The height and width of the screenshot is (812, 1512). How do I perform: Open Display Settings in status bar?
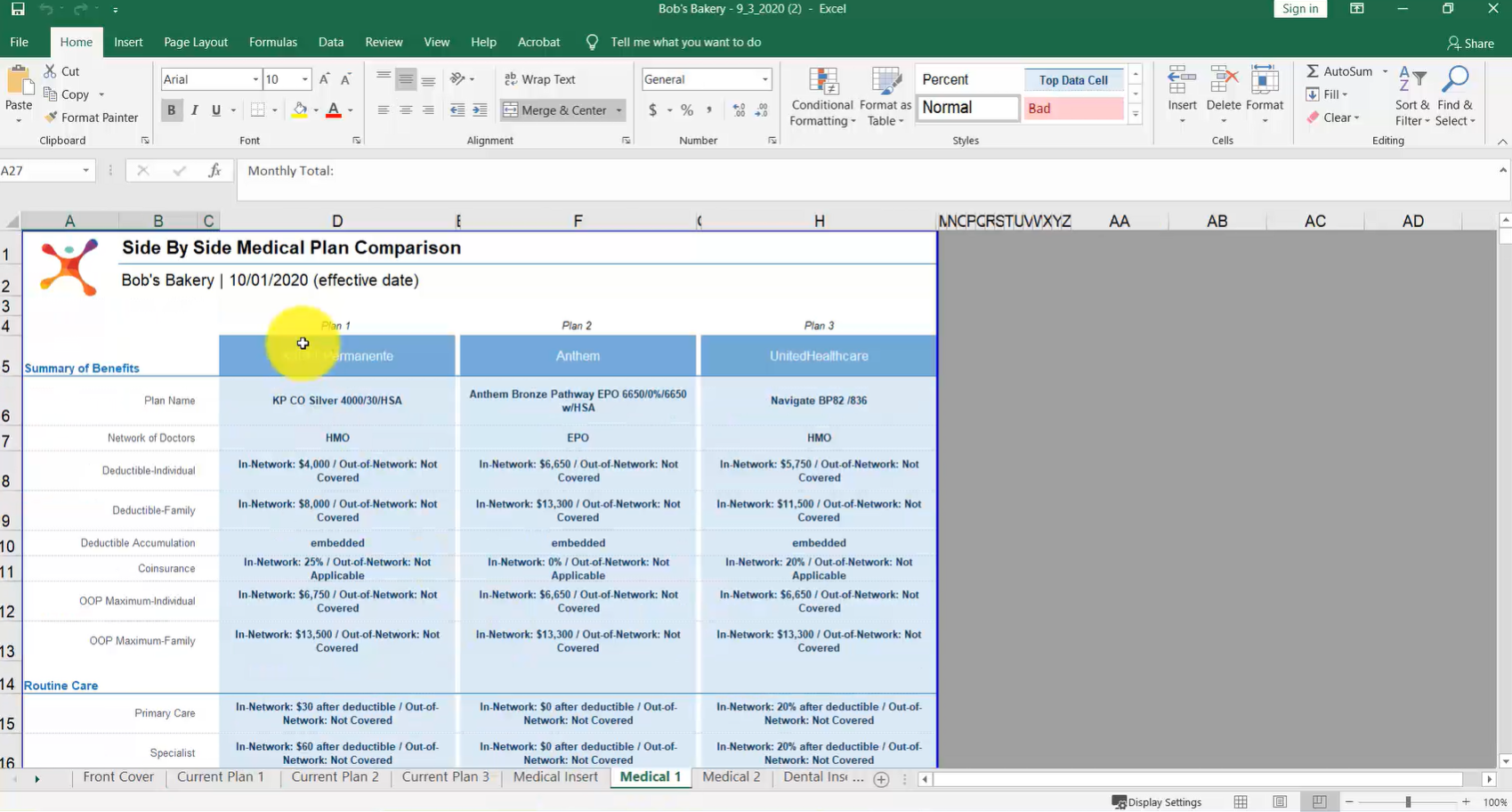tap(1157, 802)
